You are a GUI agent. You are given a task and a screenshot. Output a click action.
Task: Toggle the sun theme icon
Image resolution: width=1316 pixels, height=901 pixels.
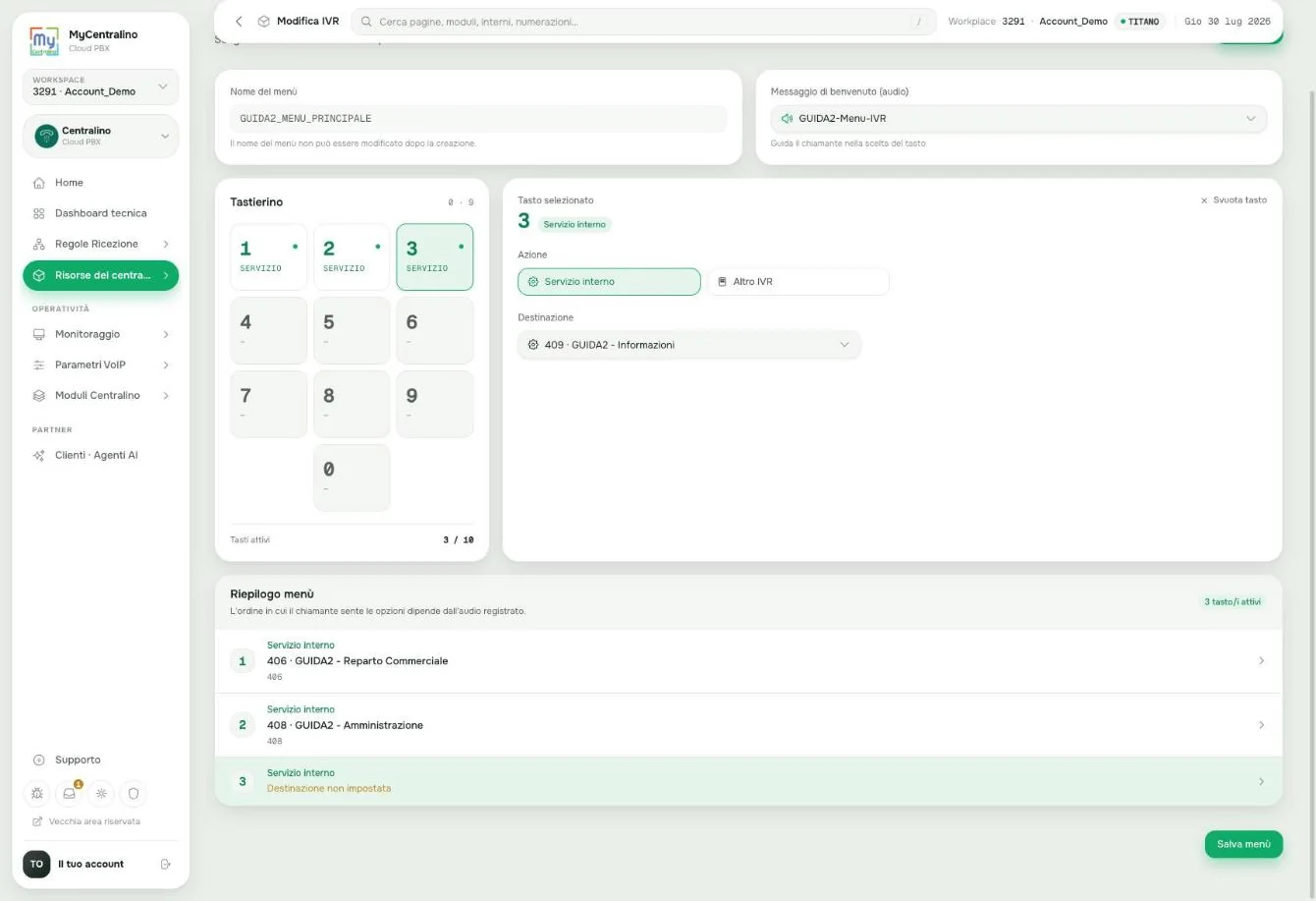coord(101,793)
